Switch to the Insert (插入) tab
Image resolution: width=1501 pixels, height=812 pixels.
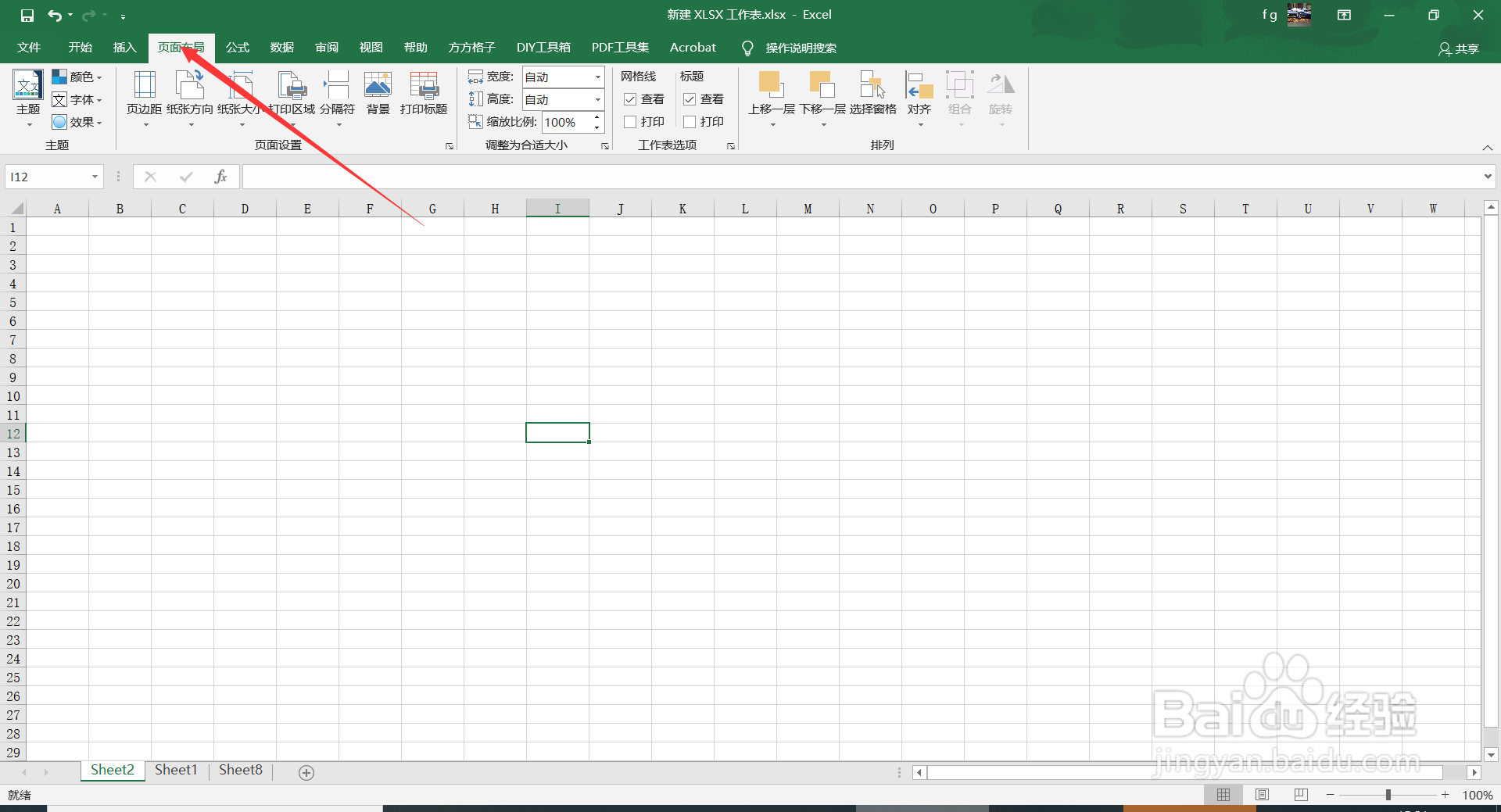coord(124,48)
